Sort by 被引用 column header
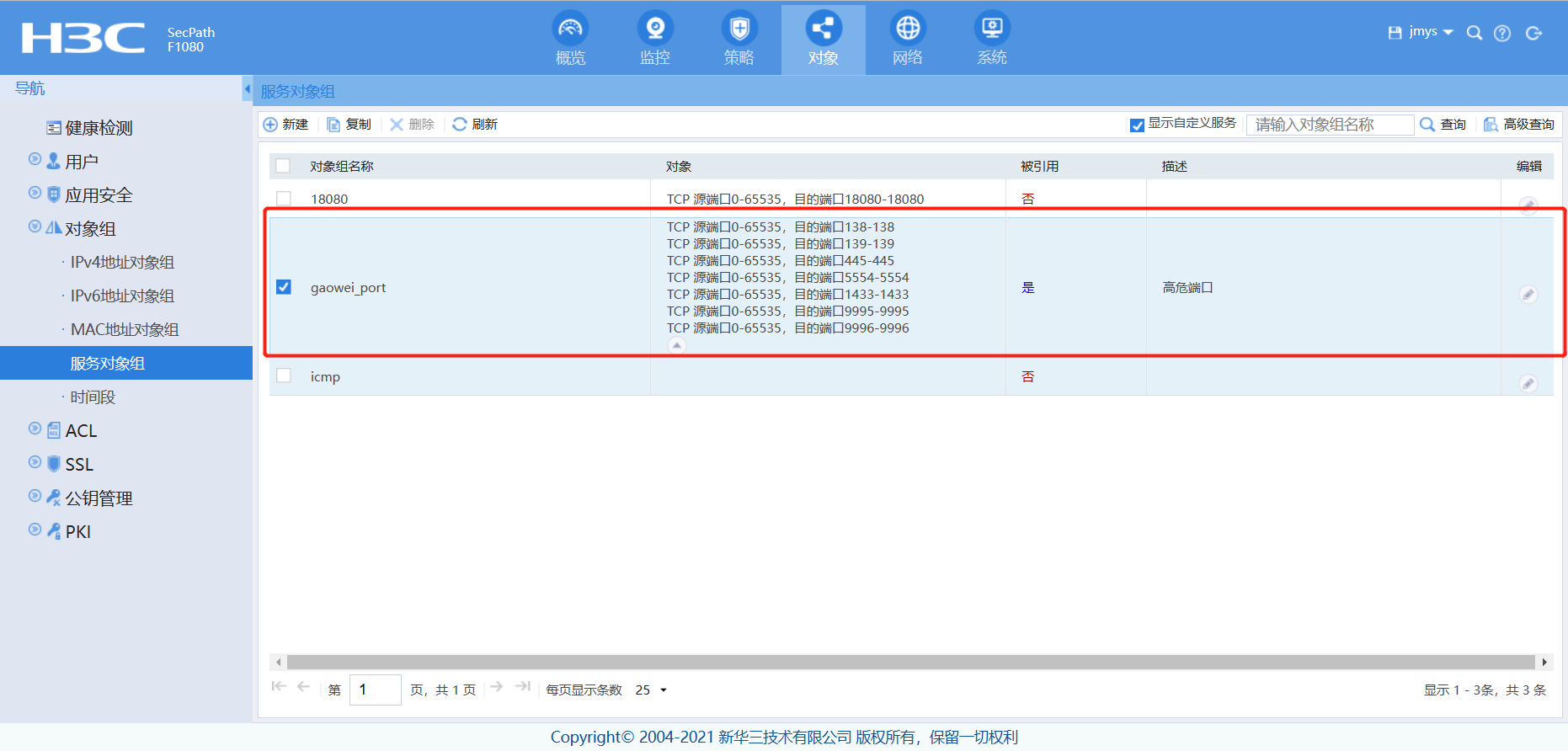Screen dimensions: 1568x751 [1040, 167]
